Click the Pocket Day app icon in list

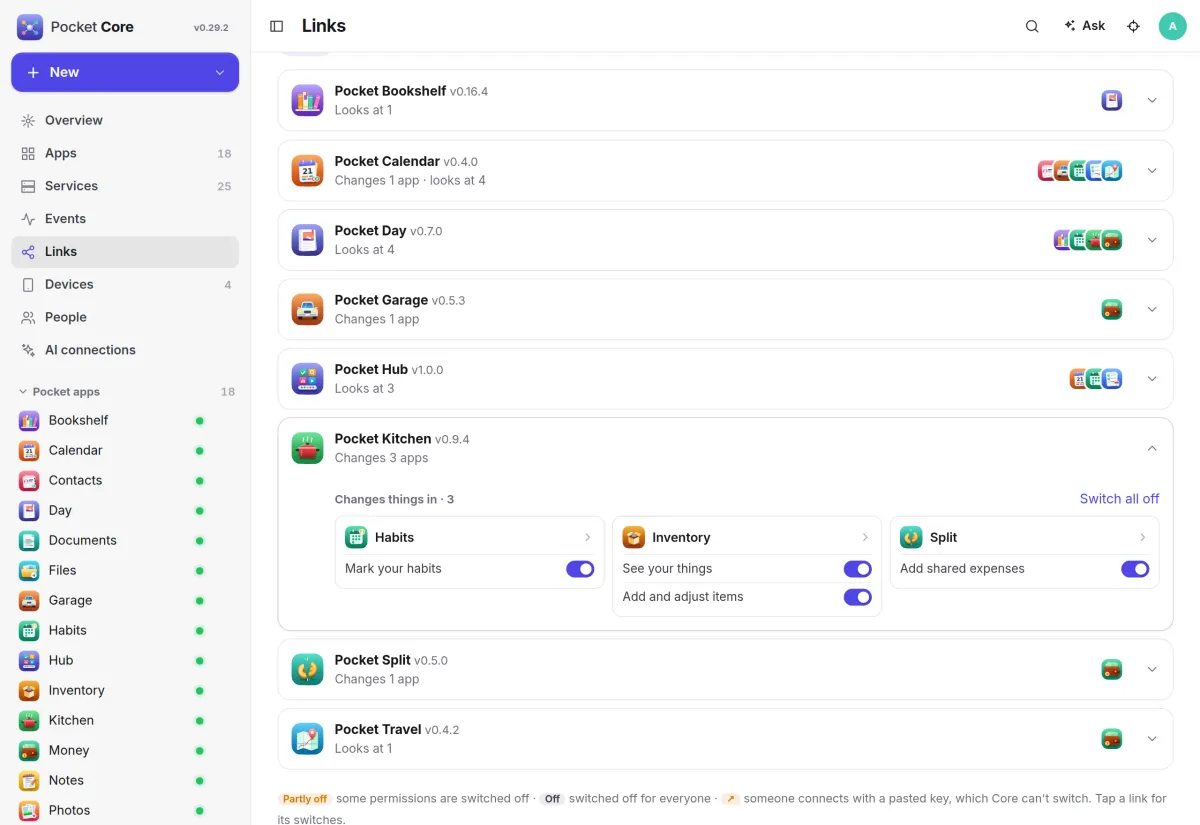(x=308, y=240)
